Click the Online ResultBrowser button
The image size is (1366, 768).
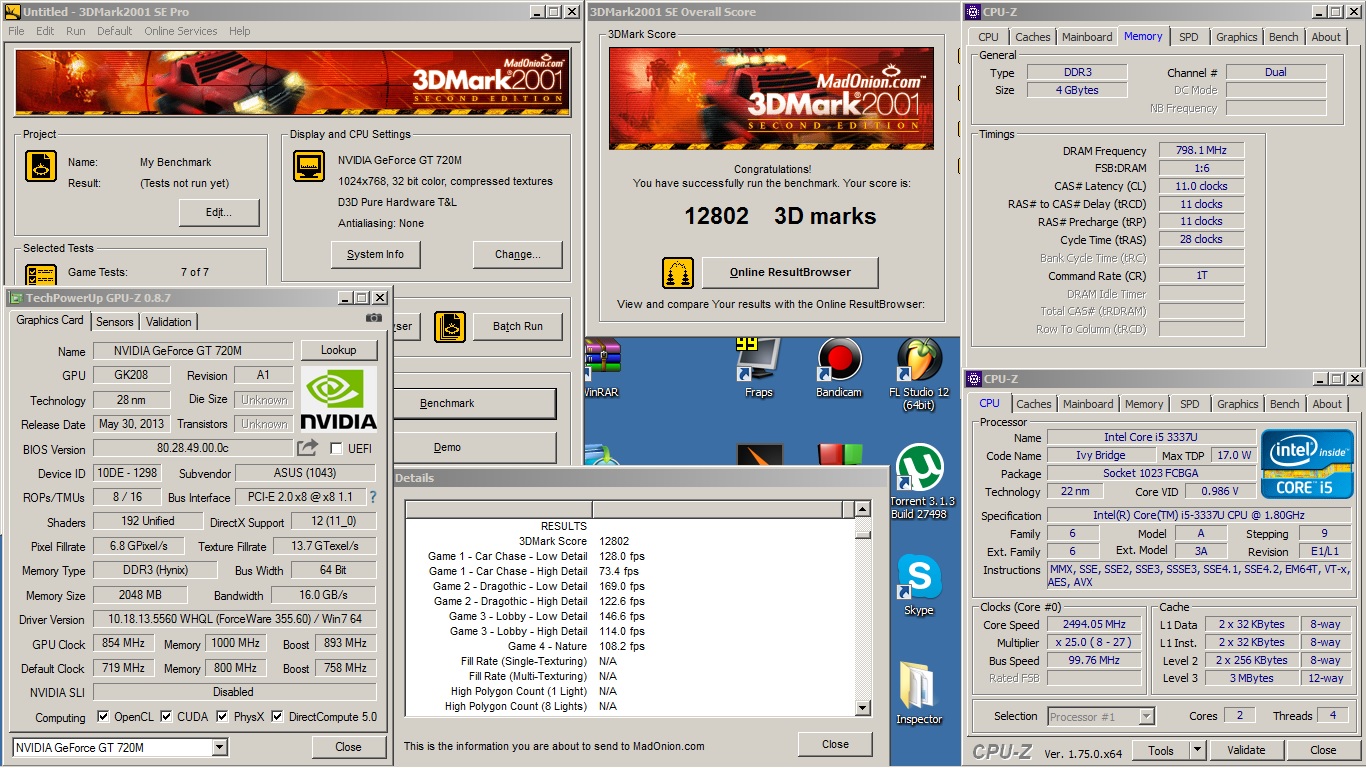pyautogui.click(x=790, y=272)
